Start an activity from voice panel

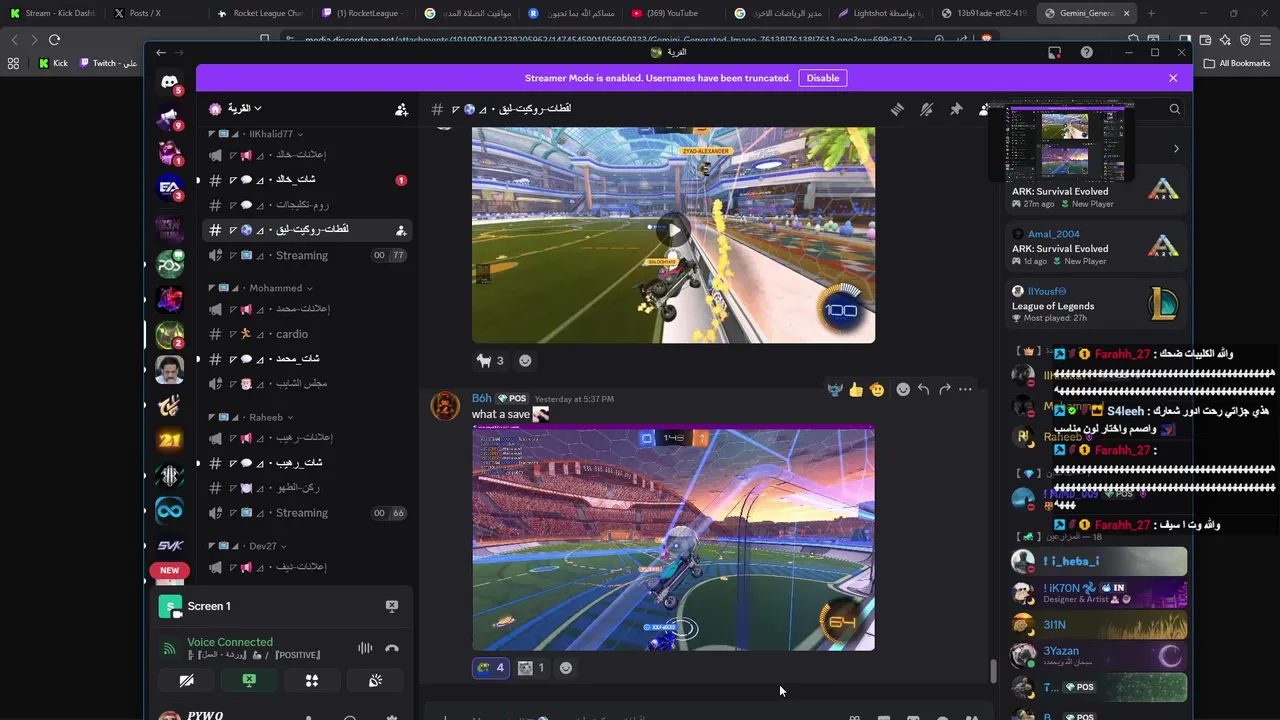coord(312,680)
